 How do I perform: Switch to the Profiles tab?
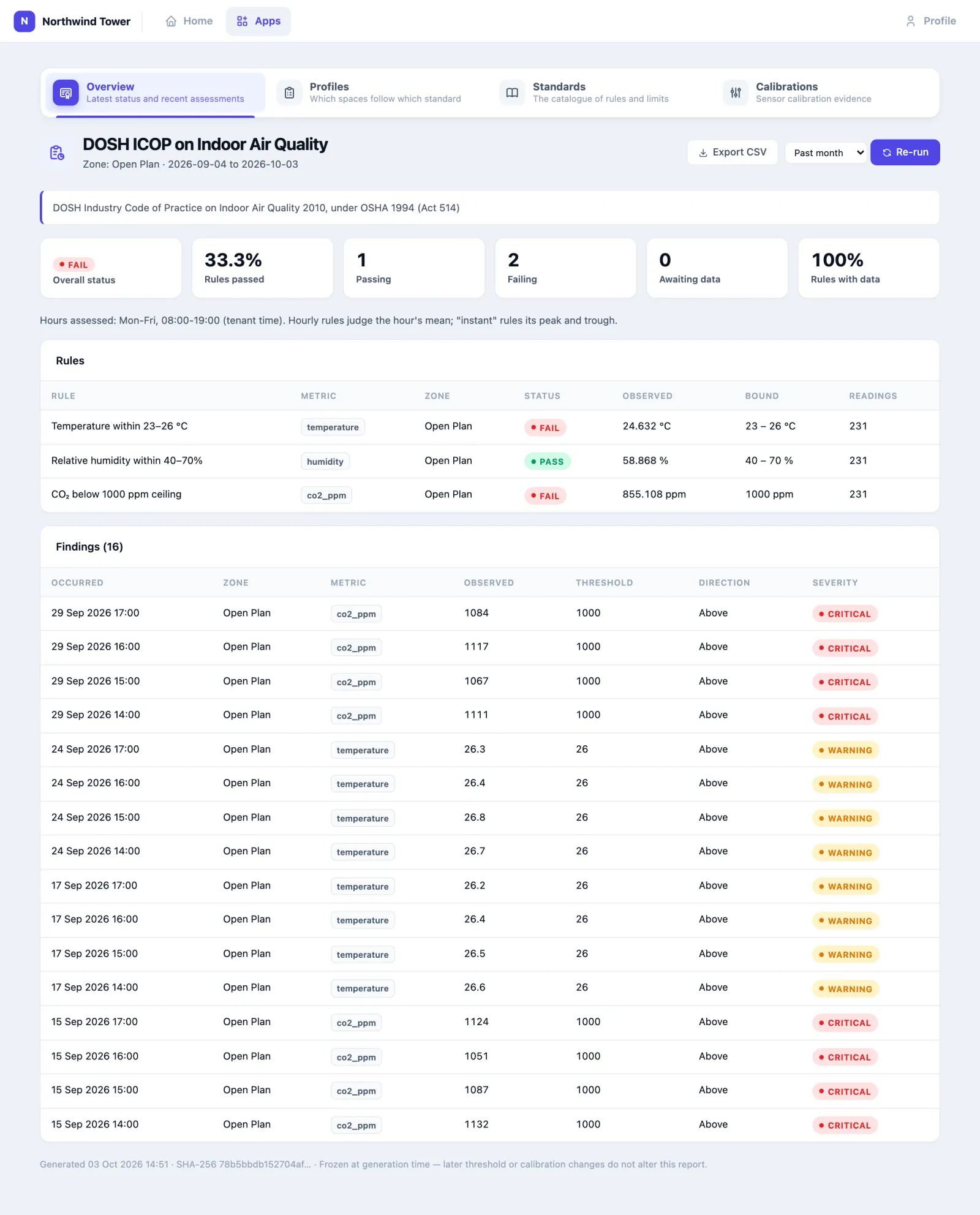coord(379,93)
